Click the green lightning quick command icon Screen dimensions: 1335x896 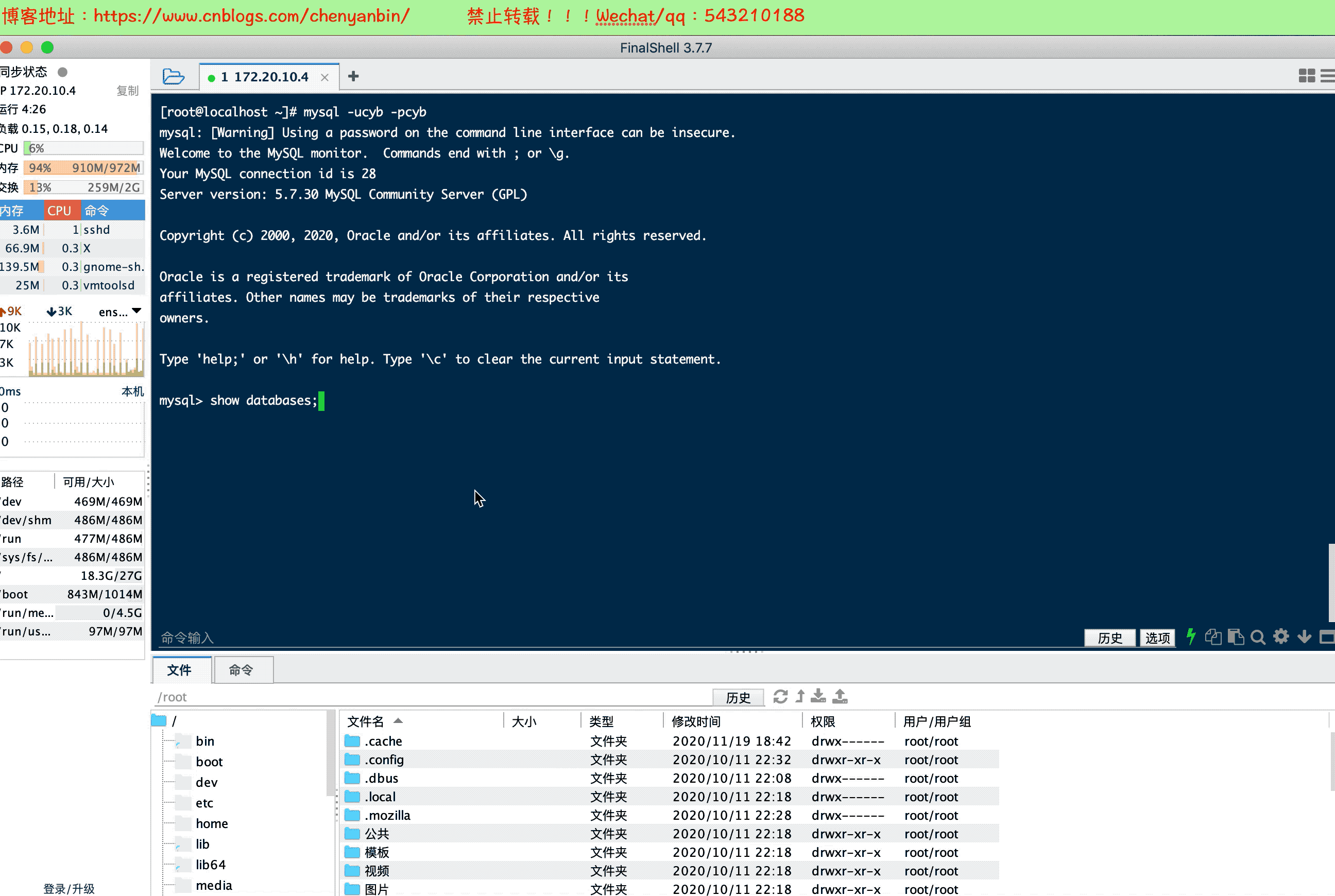point(1191,636)
